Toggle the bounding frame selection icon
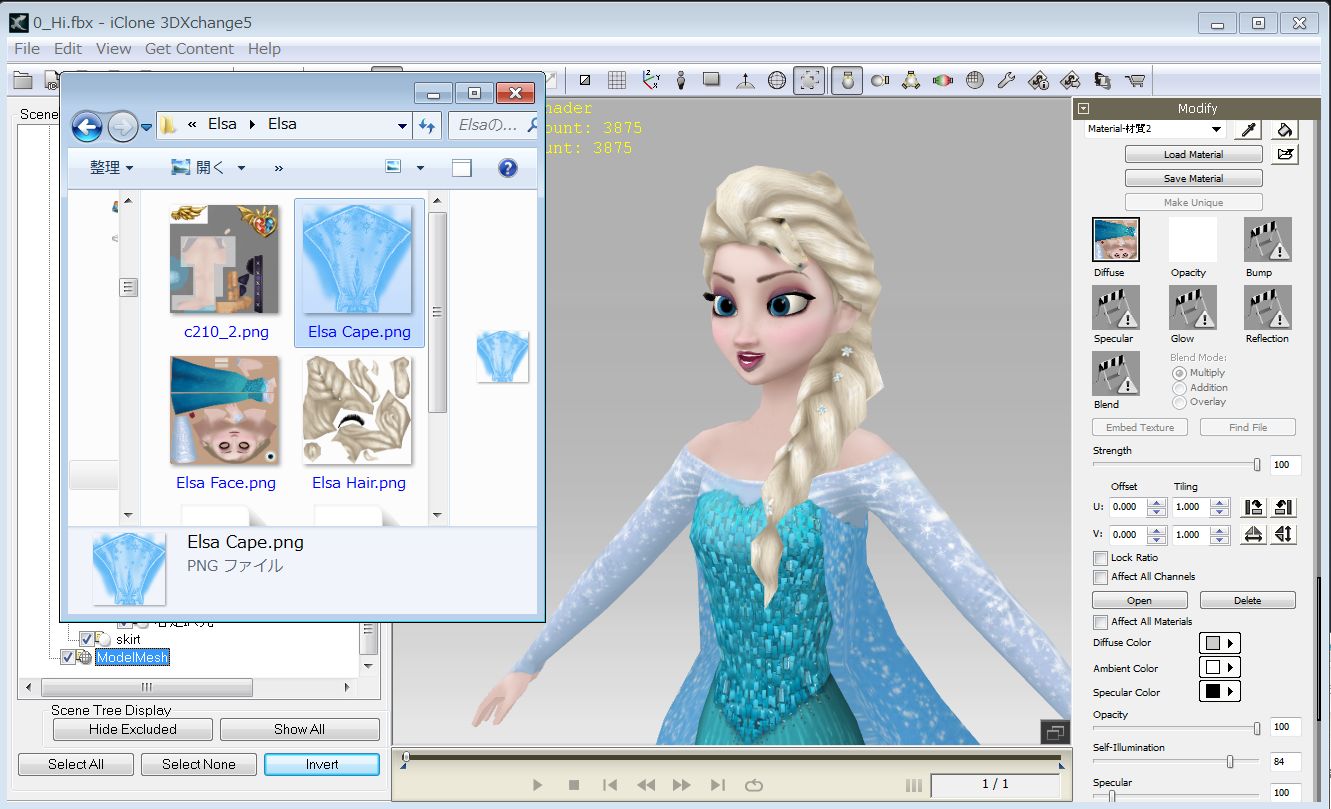Image resolution: width=1331 pixels, height=809 pixels. pyautogui.click(x=809, y=81)
